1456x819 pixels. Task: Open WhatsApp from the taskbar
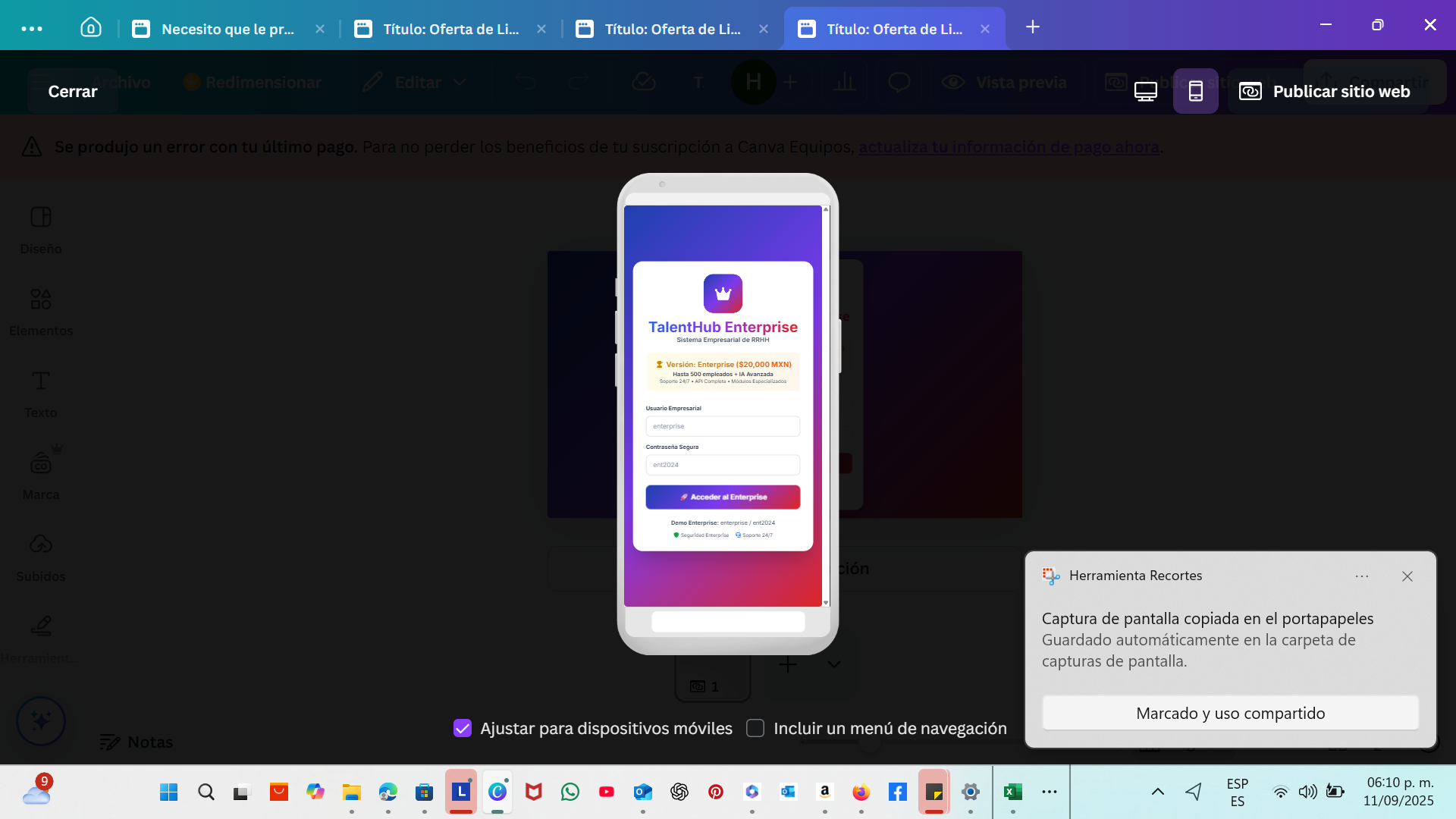[x=570, y=792]
